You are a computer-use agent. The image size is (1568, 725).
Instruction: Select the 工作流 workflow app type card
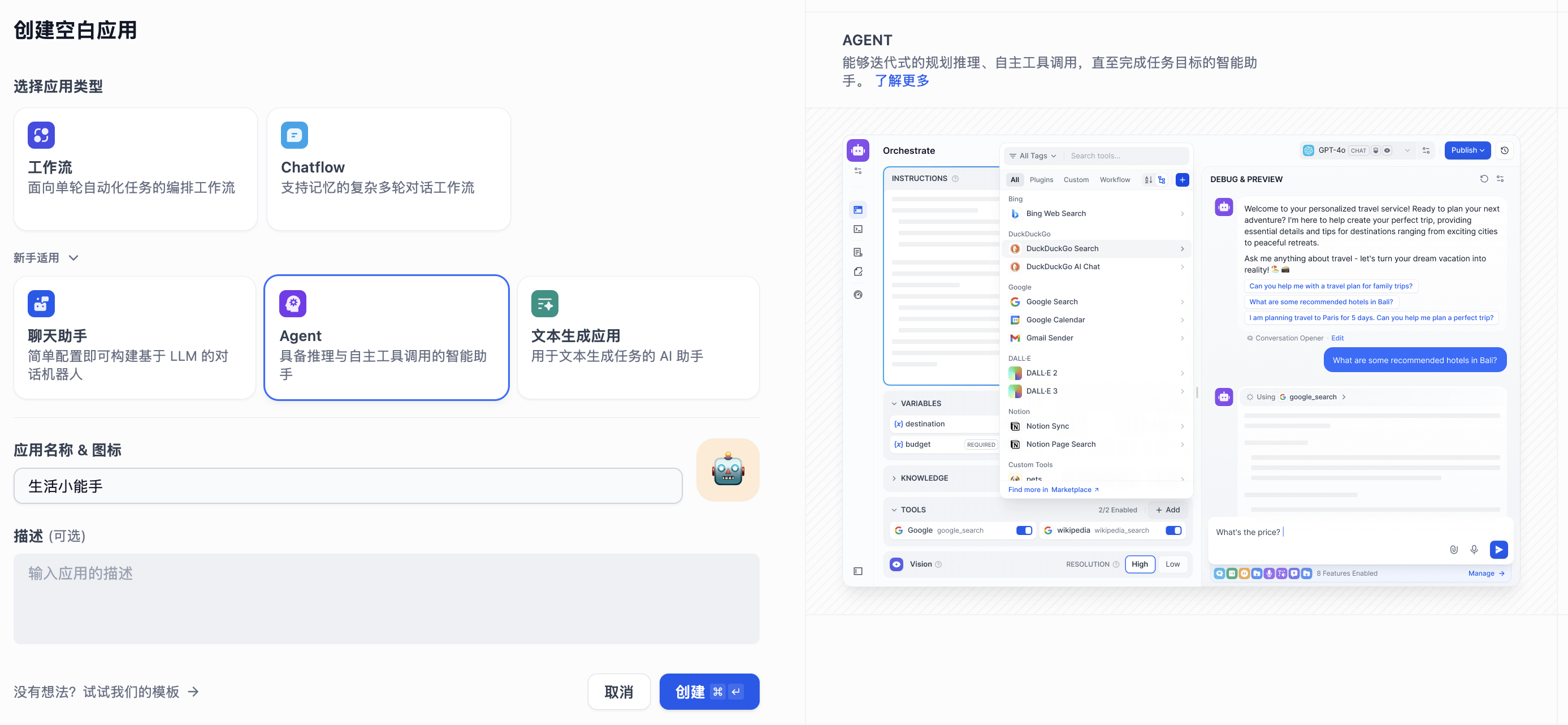pyautogui.click(x=135, y=169)
